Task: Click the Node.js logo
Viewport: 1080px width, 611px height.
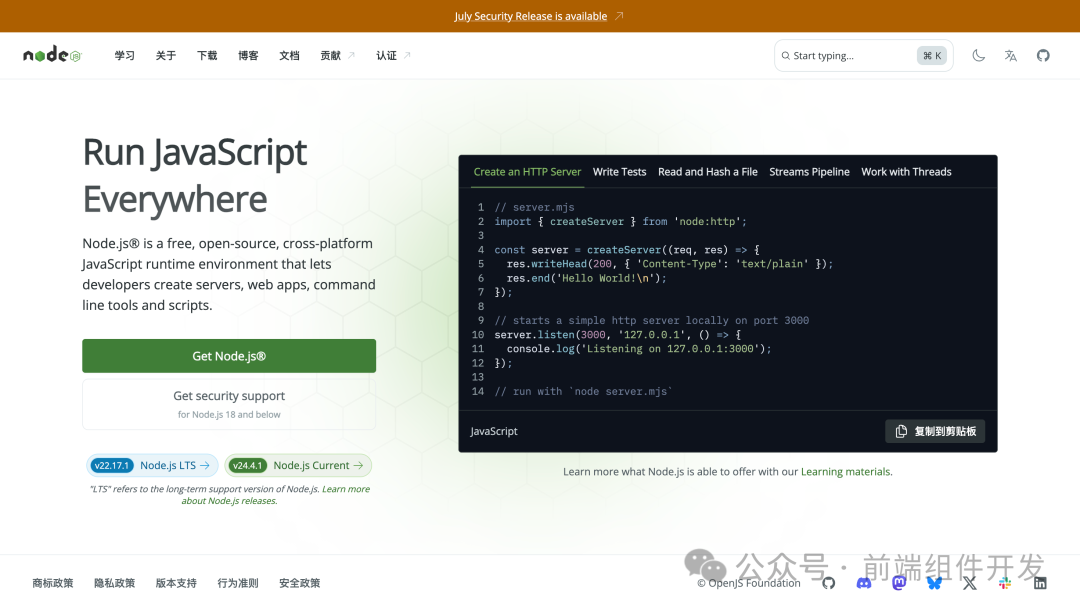Action: point(52,55)
